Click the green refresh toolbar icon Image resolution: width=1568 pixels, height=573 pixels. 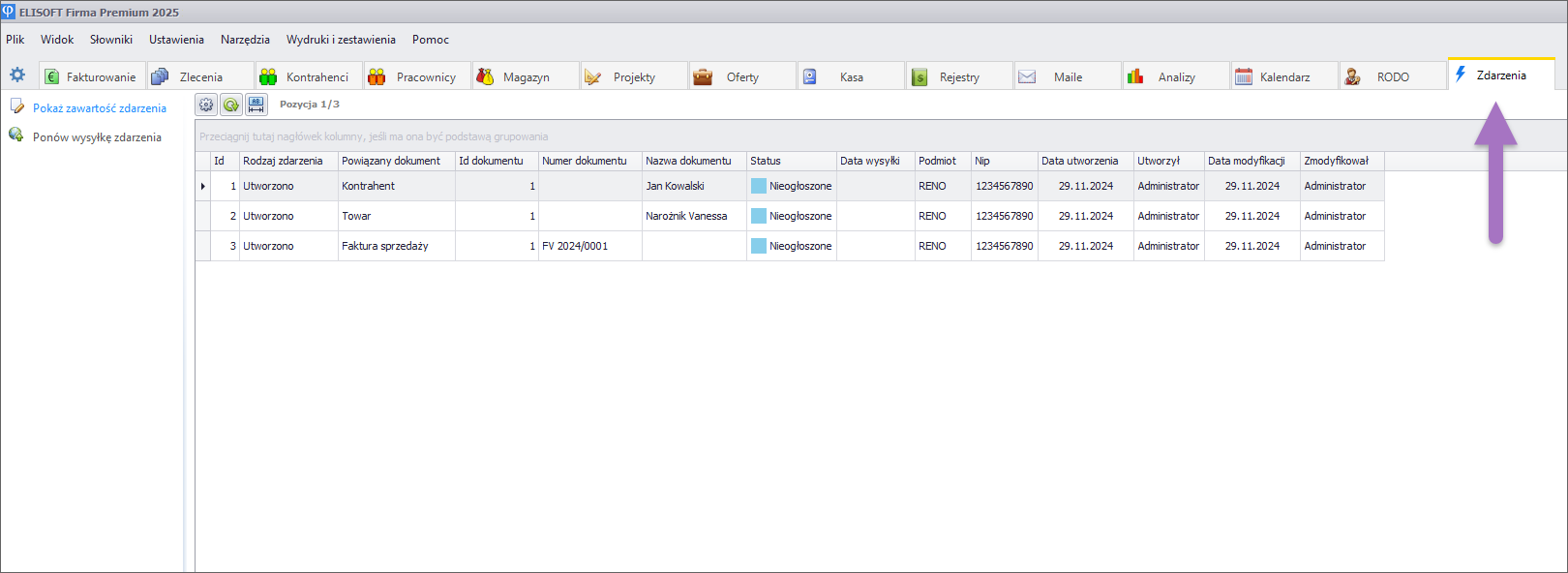231,105
